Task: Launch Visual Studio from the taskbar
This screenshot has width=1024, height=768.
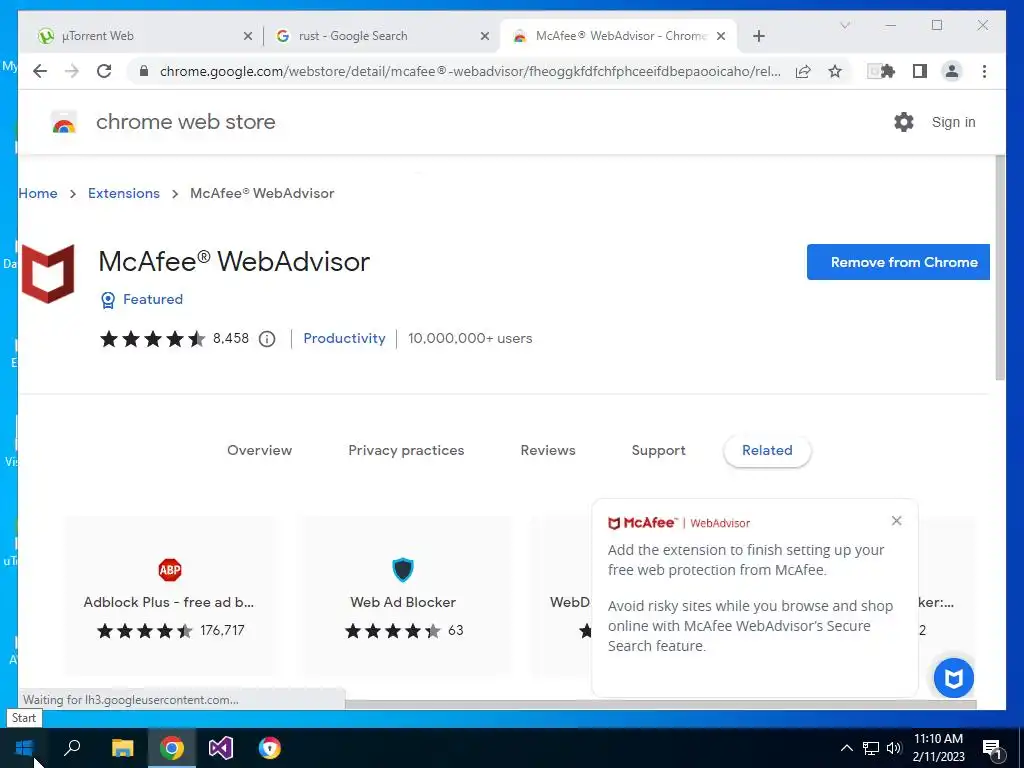Action: pos(221,748)
